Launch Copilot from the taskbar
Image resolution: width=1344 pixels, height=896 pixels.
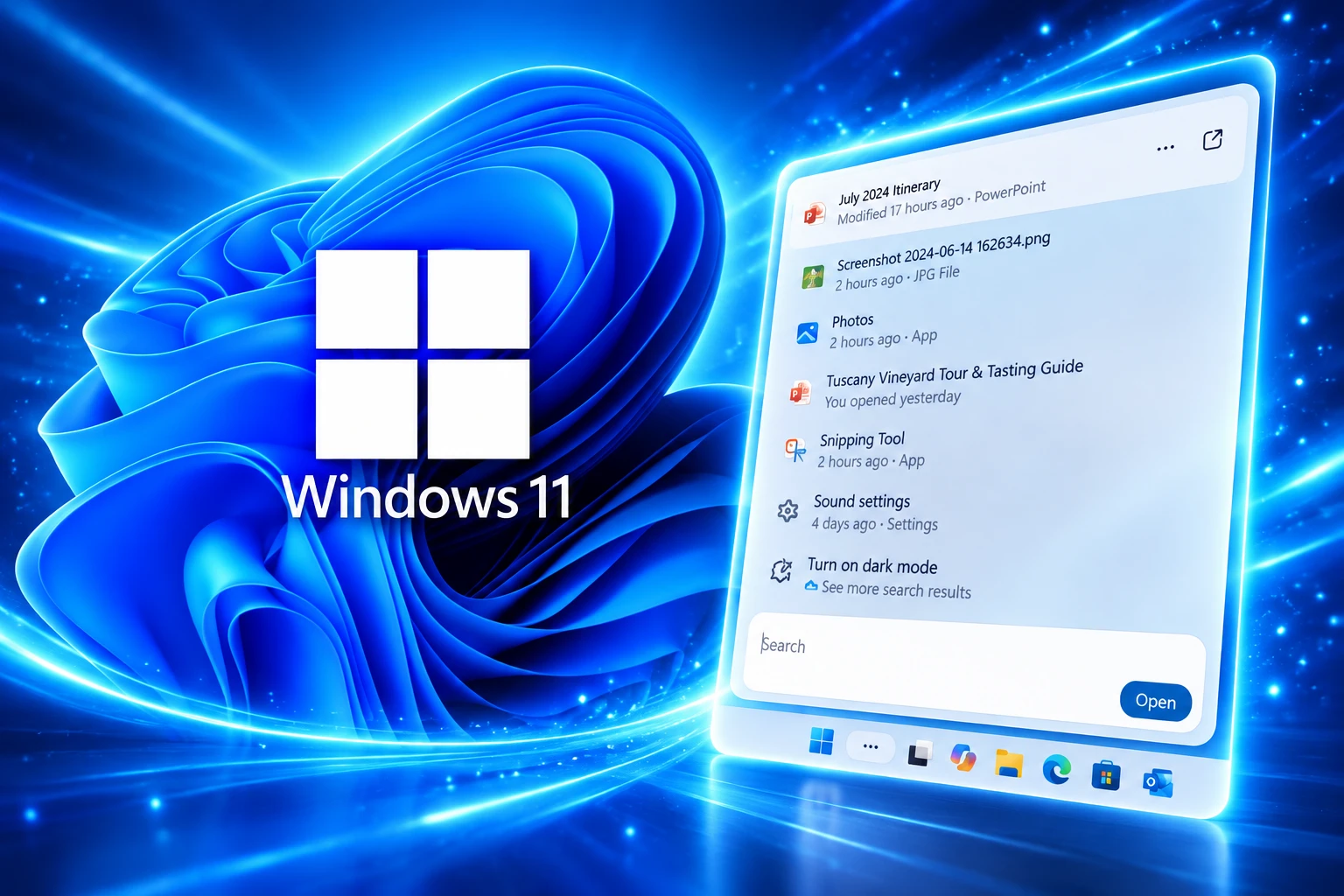[963, 758]
